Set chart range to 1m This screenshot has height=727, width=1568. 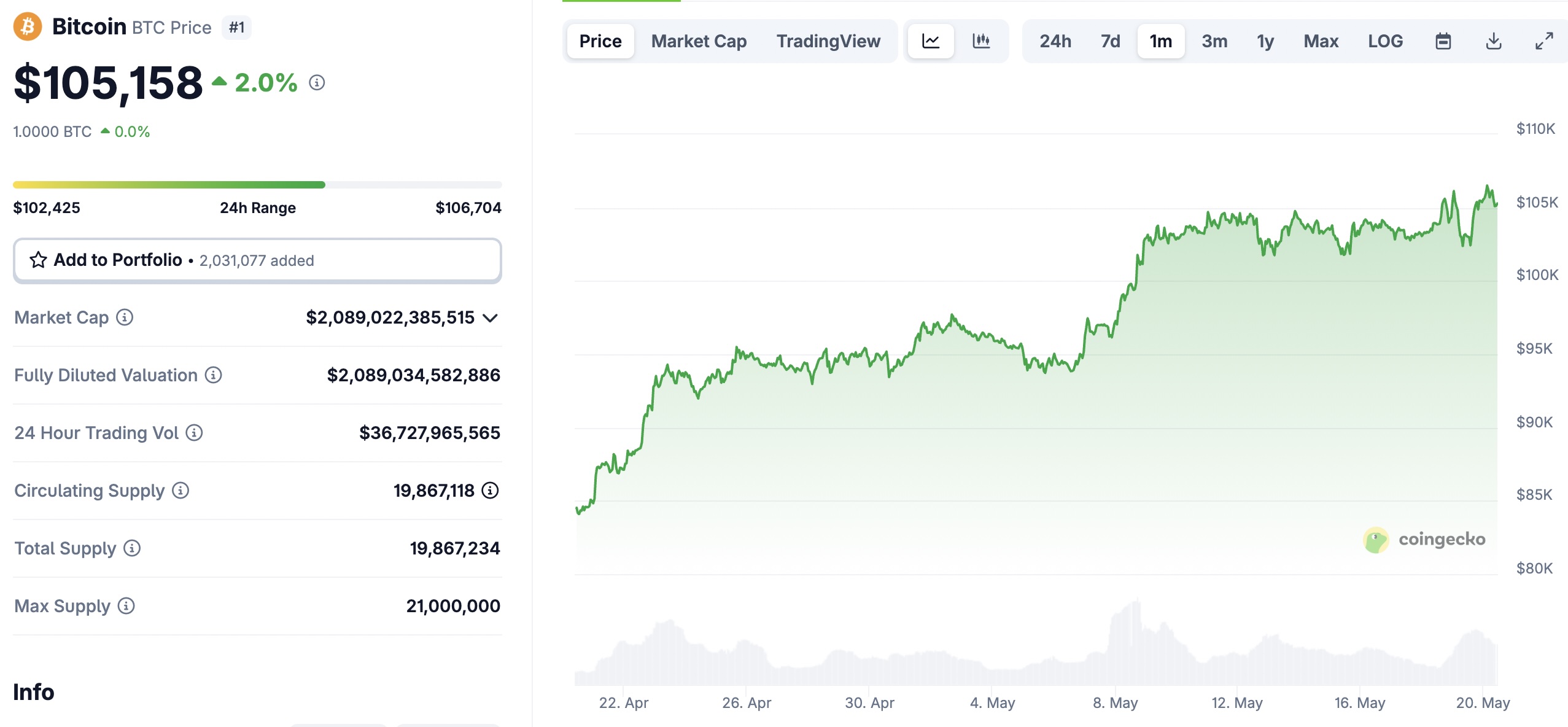coord(1161,41)
